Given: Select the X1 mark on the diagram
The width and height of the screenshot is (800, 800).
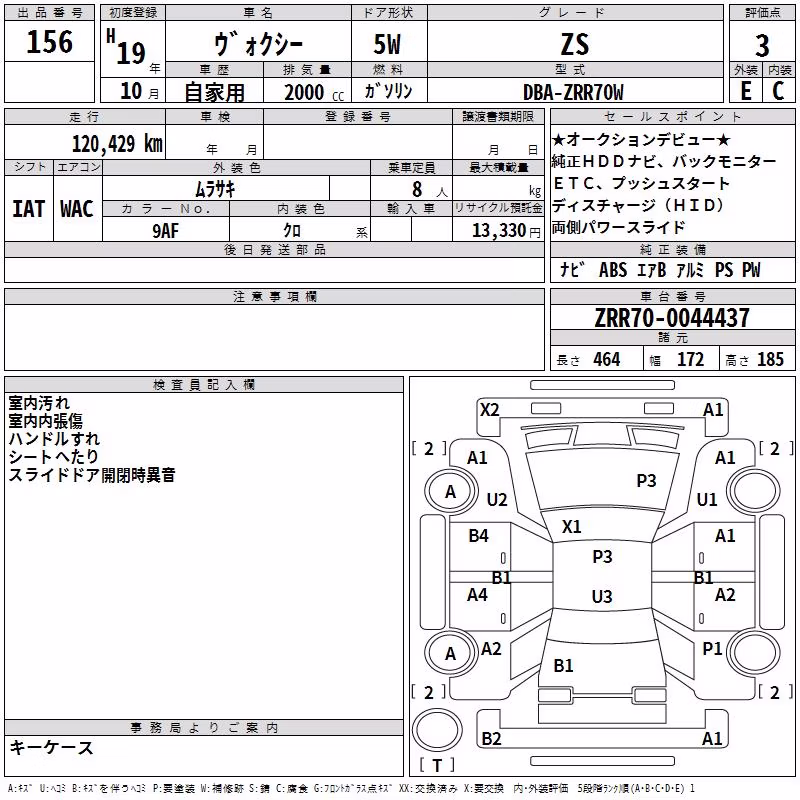Looking at the screenshot, I should point(571,527).
